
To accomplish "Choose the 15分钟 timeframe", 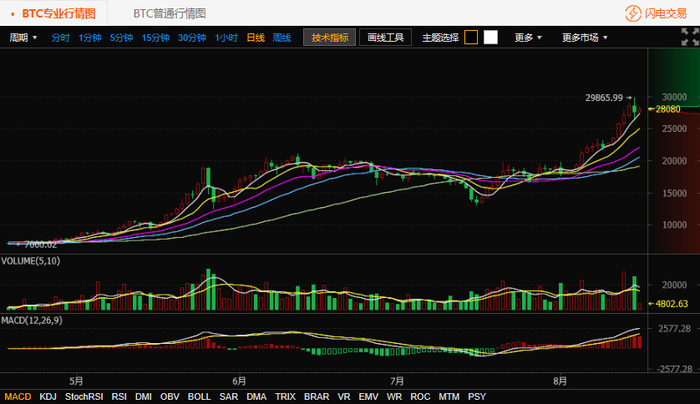I will pos(155,38).
